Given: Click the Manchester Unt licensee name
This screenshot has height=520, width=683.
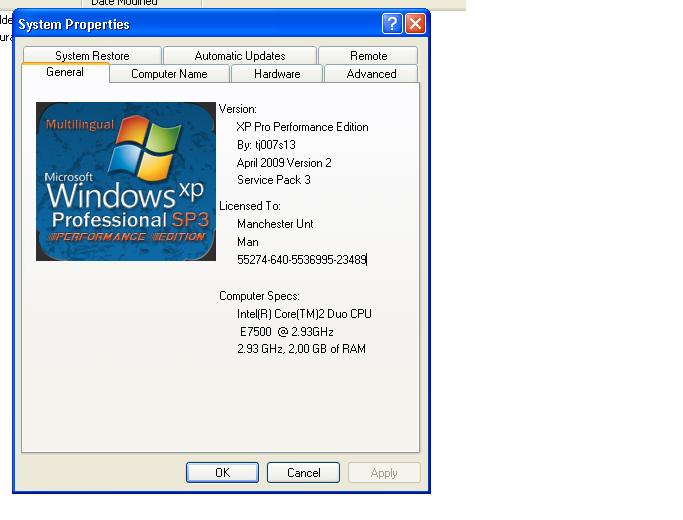Looking at the screenshot, I should 275,224.
